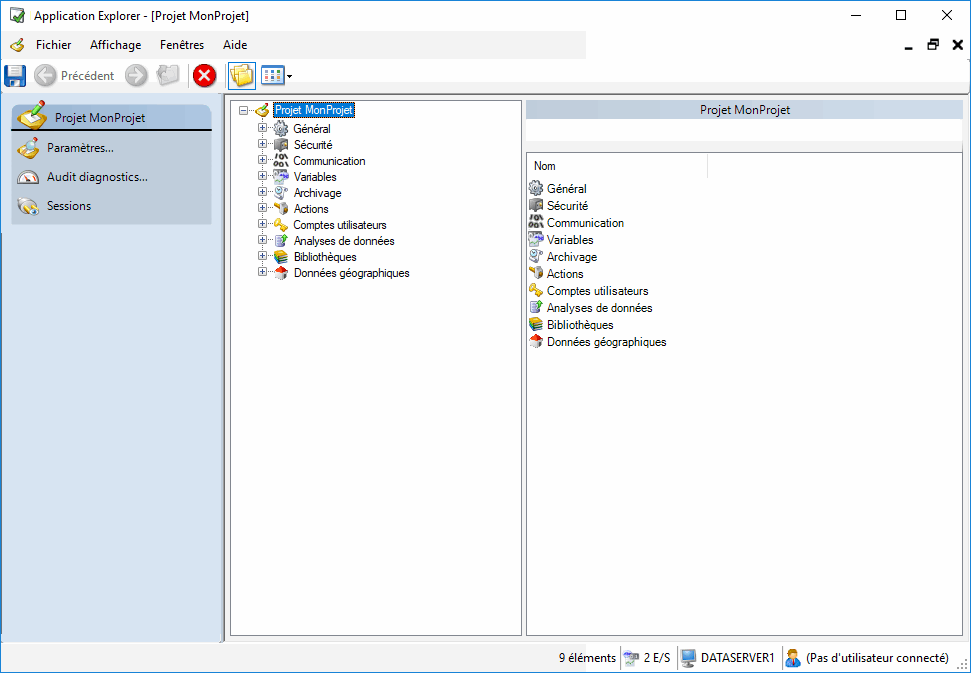Click the Données géographiques icon in tree
The width and height of the screenshot is (971, 673).
tap(281, 273)
